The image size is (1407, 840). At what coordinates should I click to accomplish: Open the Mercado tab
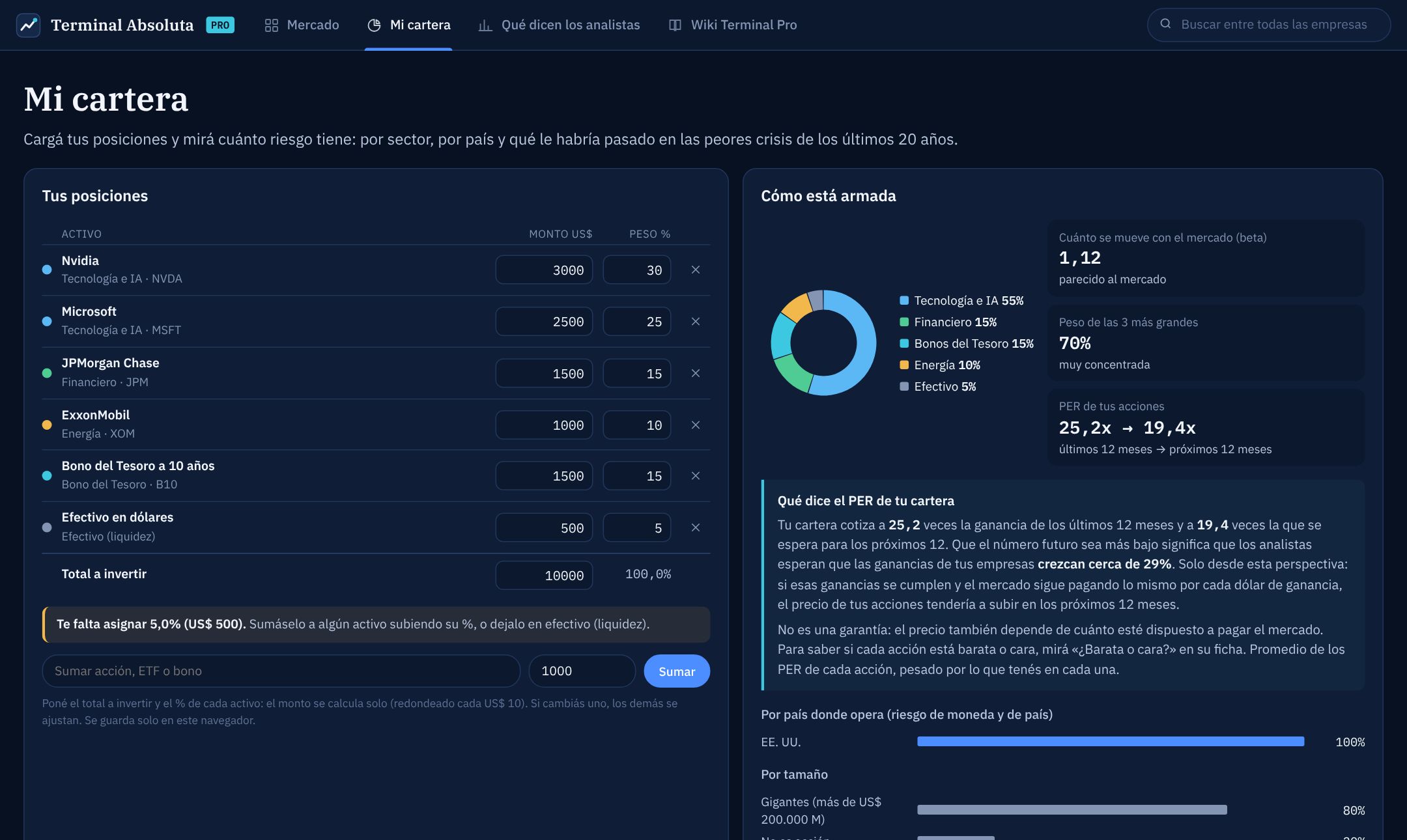pyautogui.click(x=302, y=25)
